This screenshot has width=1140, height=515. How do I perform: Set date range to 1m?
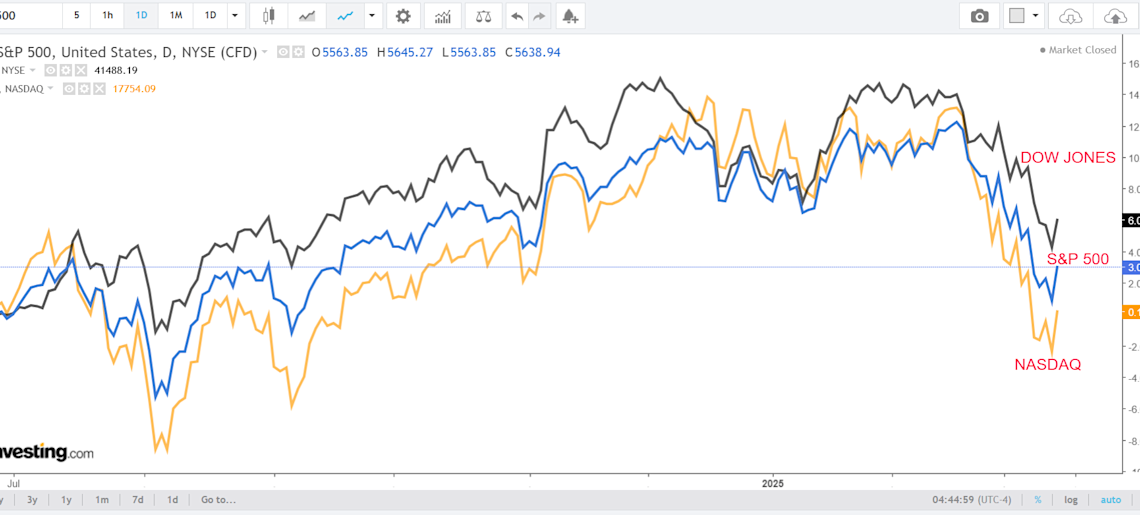102,500
